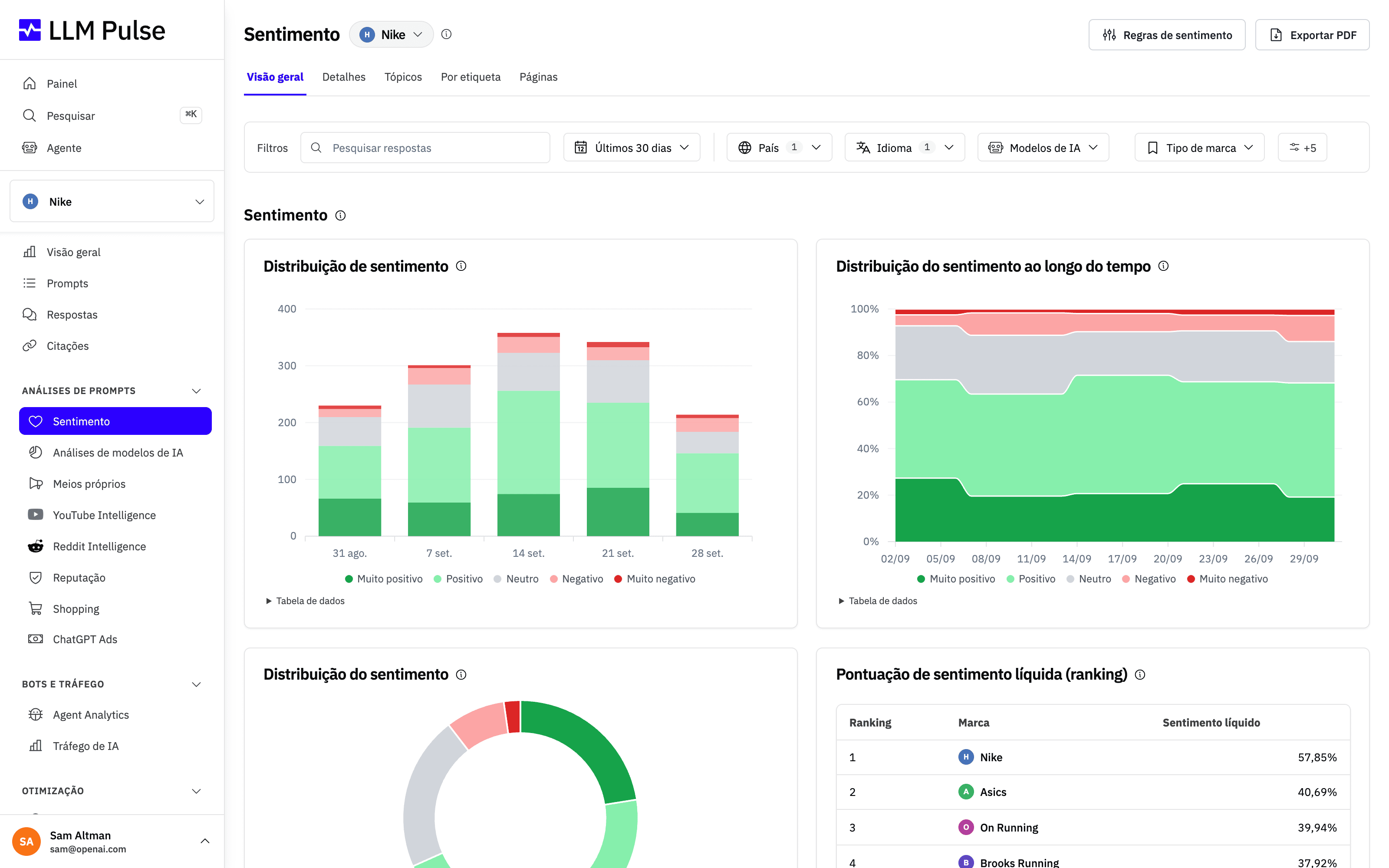Open the País filter dropdown

click(x=779, y=148)
